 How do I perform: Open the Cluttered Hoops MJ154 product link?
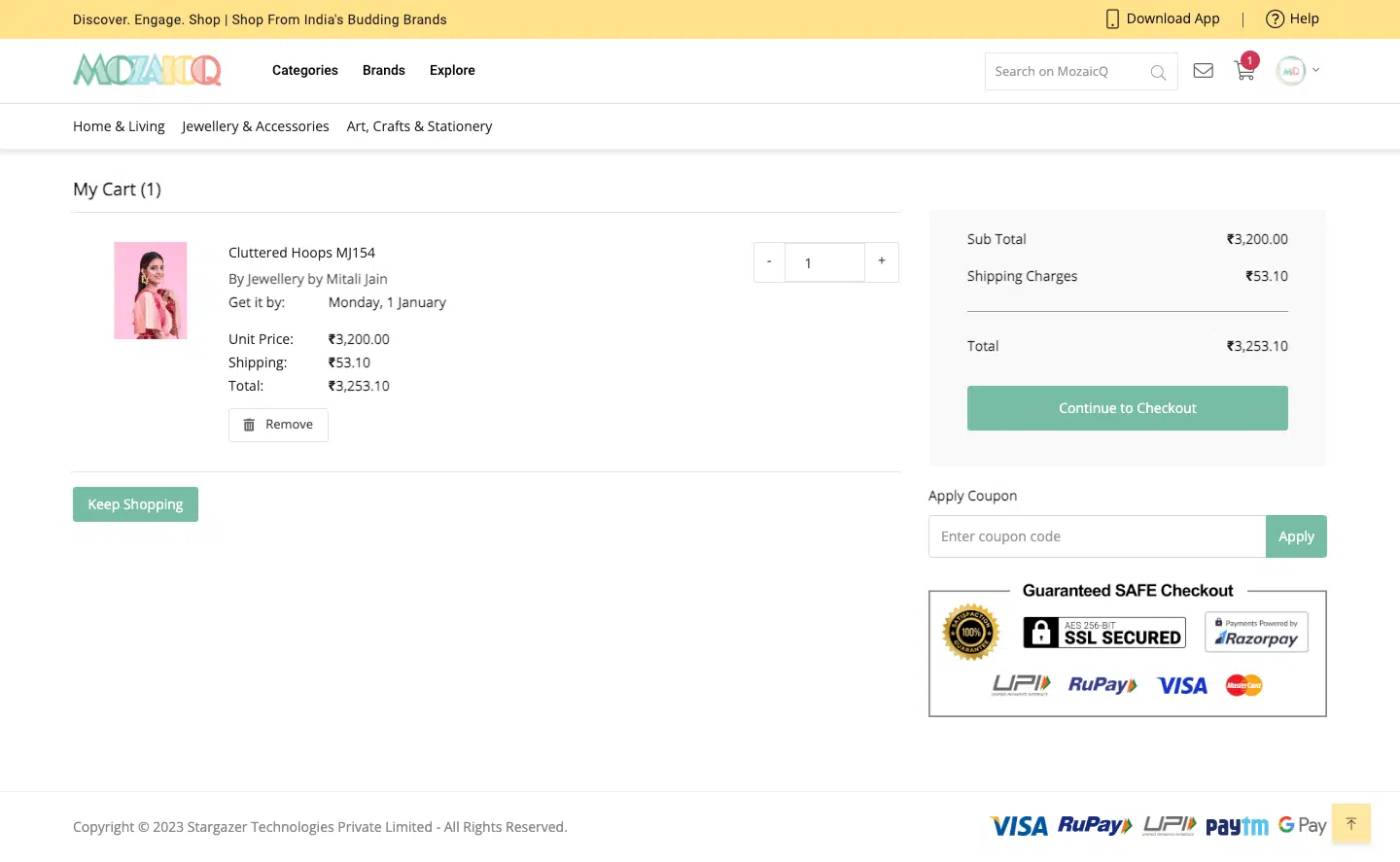click(x=301, y=253)
